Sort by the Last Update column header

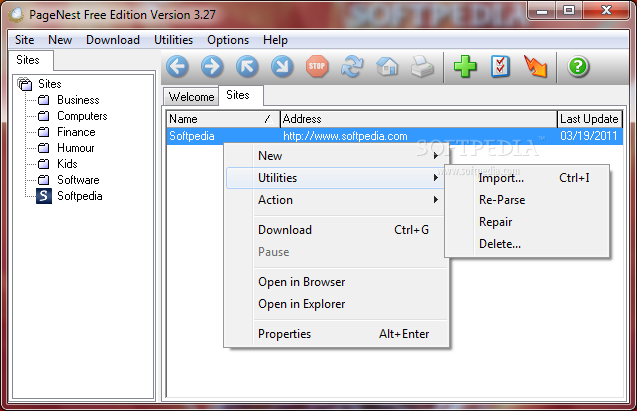pyautogui.click(x=589, y=119)
